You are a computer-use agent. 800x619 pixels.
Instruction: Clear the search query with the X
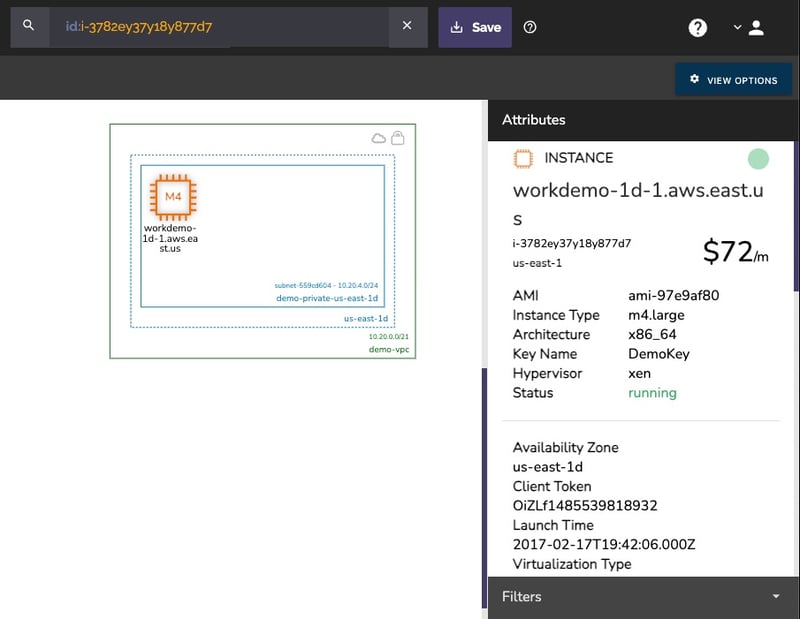coord(407,26)
